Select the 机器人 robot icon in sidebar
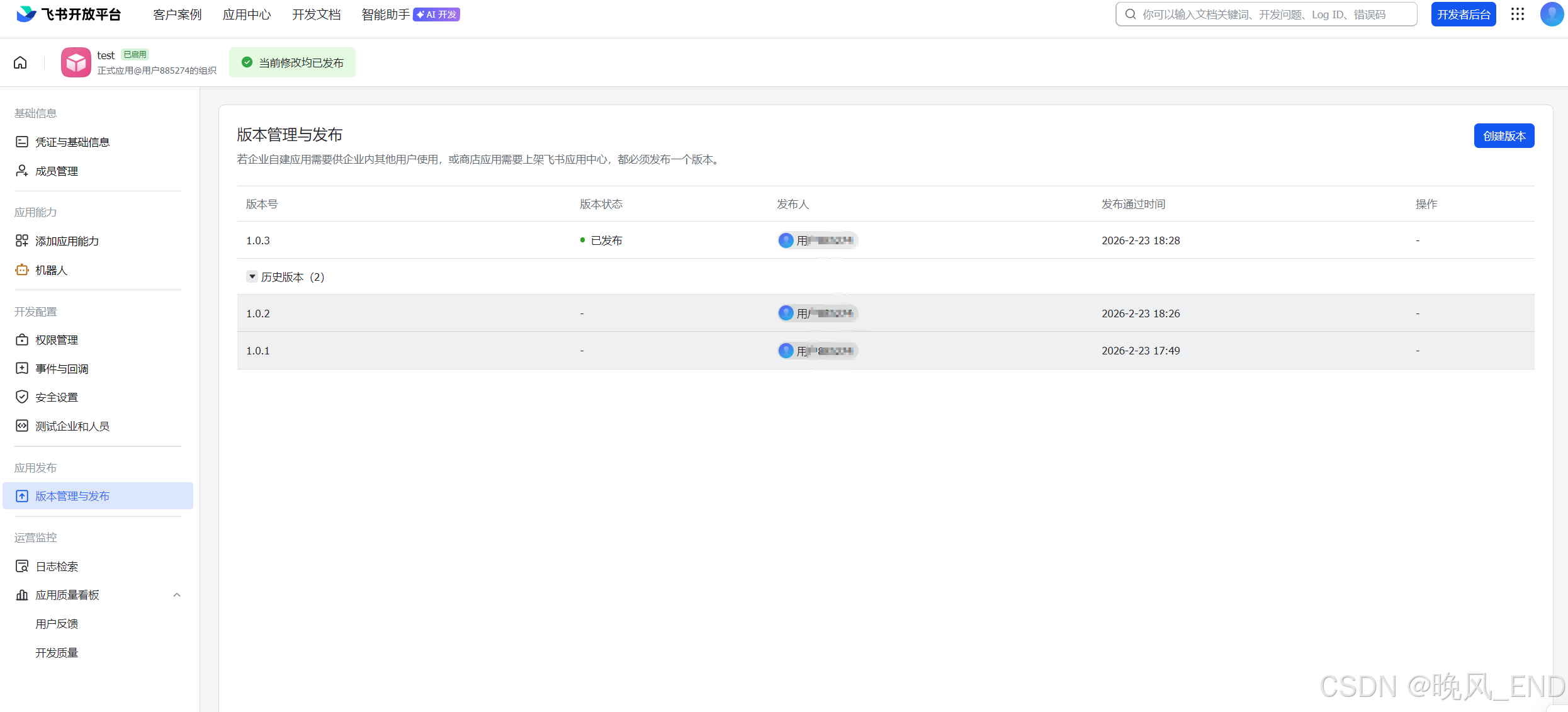 point(21,269)
